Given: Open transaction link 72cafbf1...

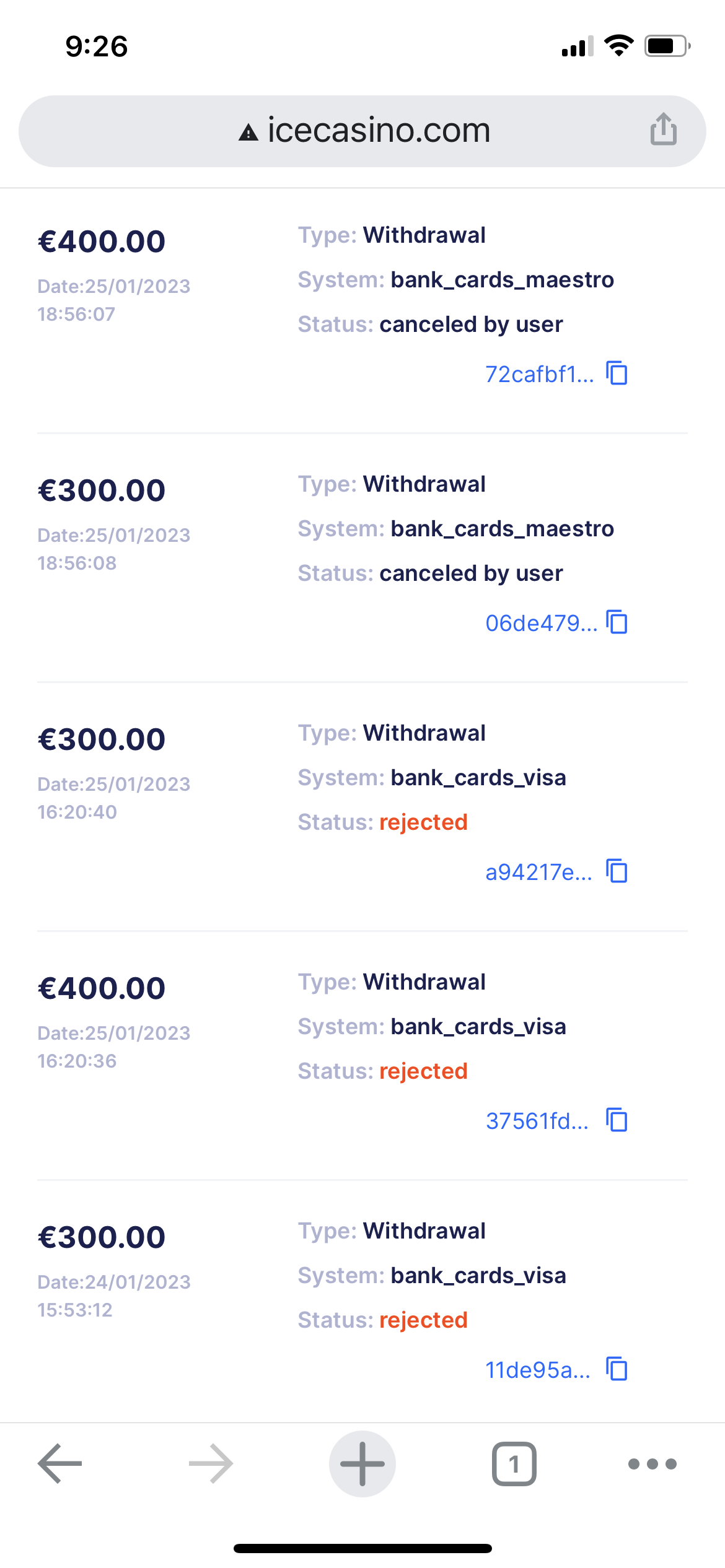Looking at the screenshot, I should pyautogui.click(x=539, y=375).
